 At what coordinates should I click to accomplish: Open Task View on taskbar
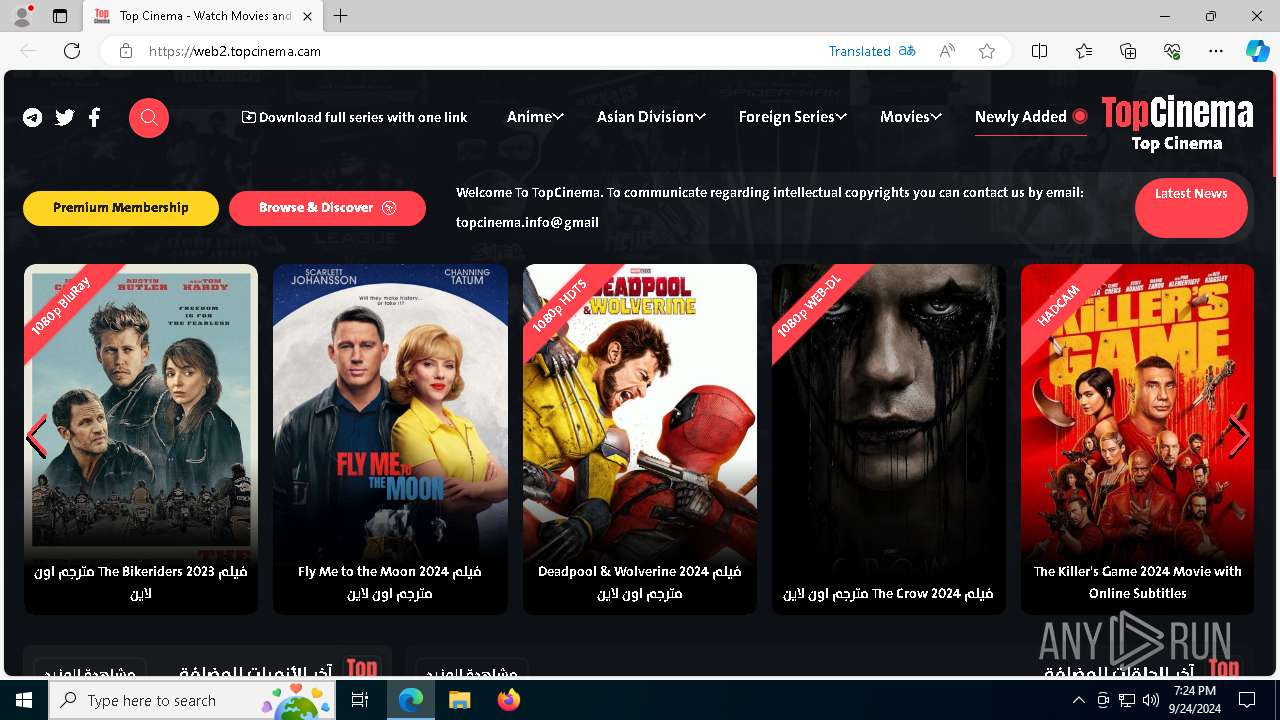[360, 700]
